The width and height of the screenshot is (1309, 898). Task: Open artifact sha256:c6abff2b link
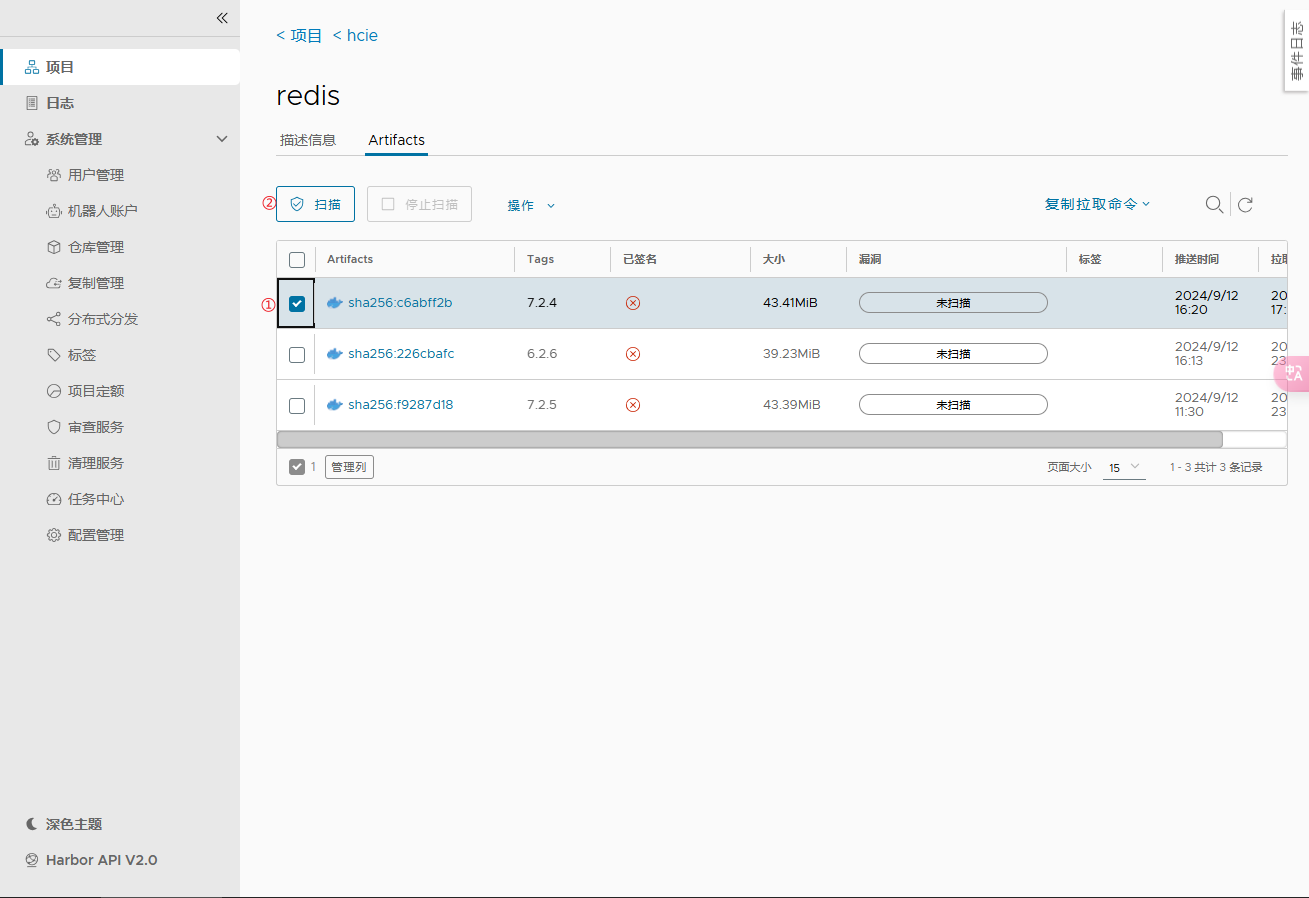400,303
